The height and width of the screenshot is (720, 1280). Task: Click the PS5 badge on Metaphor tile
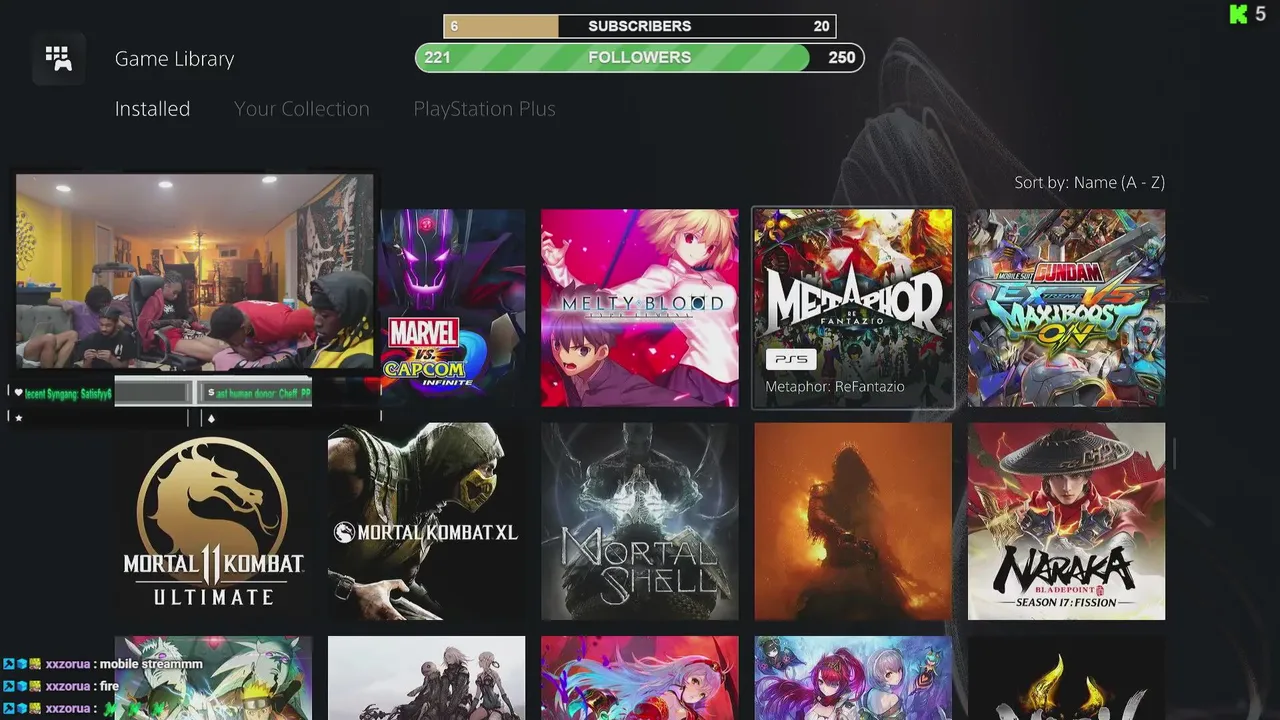[x=791, y=359]
